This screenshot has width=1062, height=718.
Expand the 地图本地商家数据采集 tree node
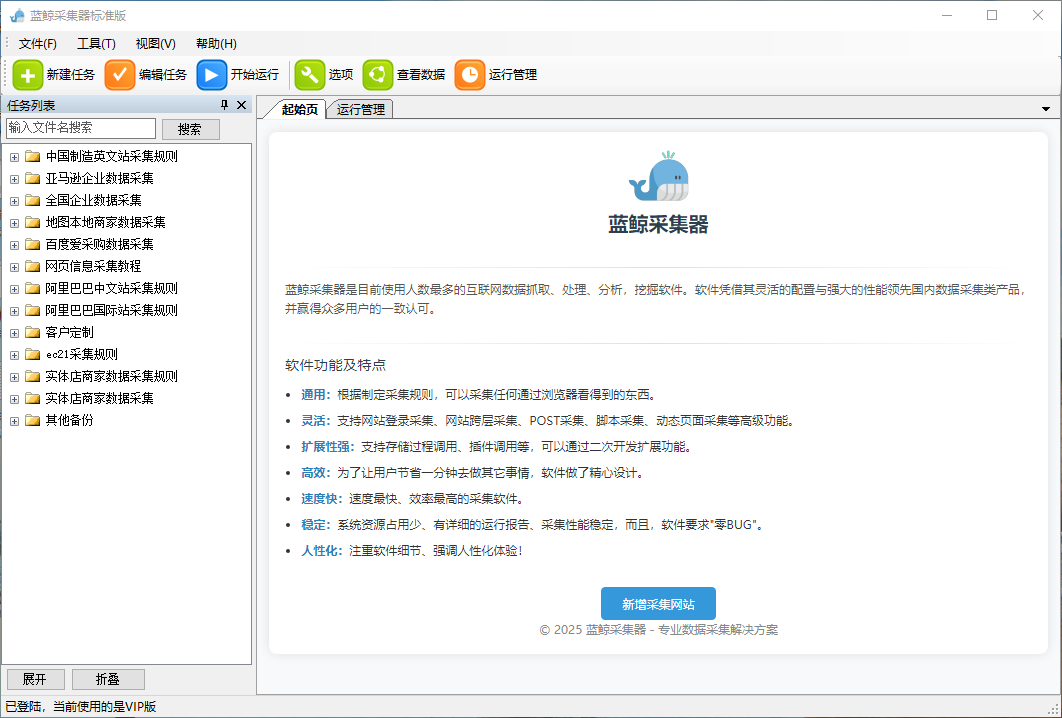coord(14,223)
